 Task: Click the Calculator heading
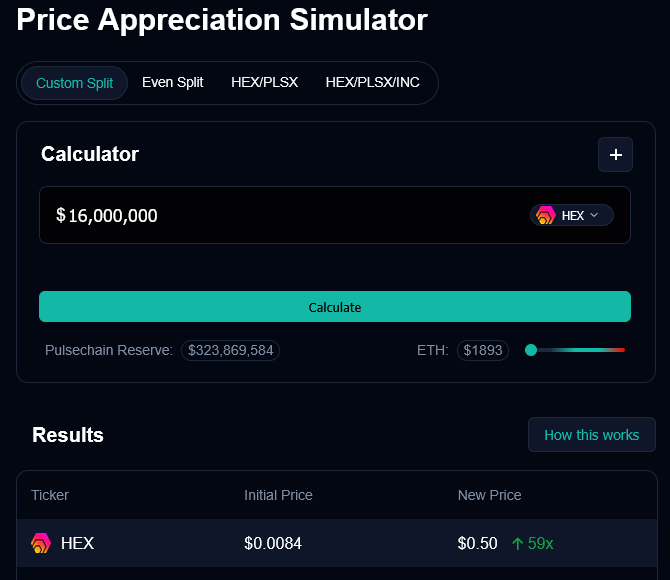click(90, 154)
